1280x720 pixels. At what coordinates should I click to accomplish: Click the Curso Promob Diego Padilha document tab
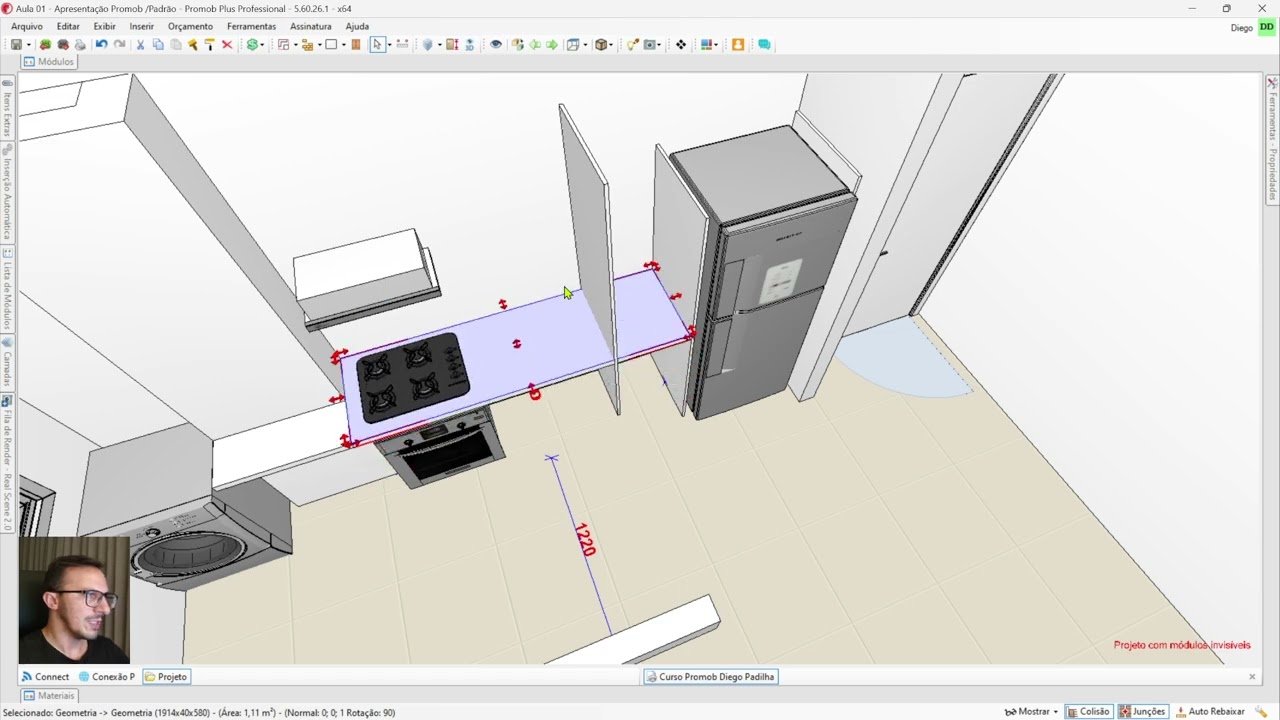point(711,677)
